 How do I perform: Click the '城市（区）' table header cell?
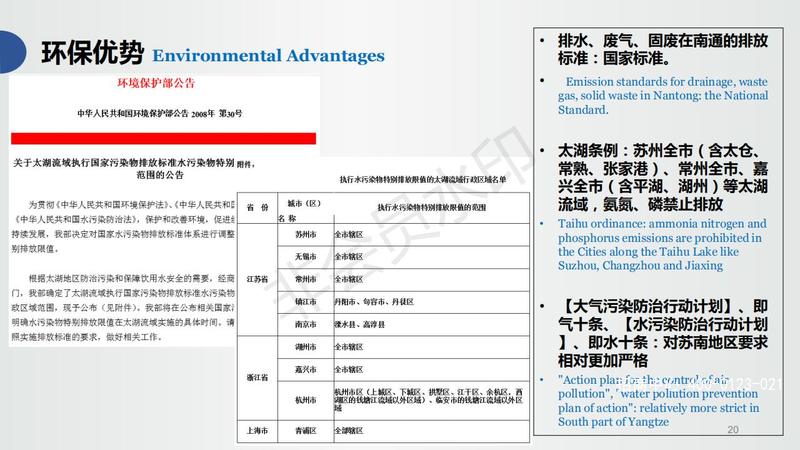point(305,208)
